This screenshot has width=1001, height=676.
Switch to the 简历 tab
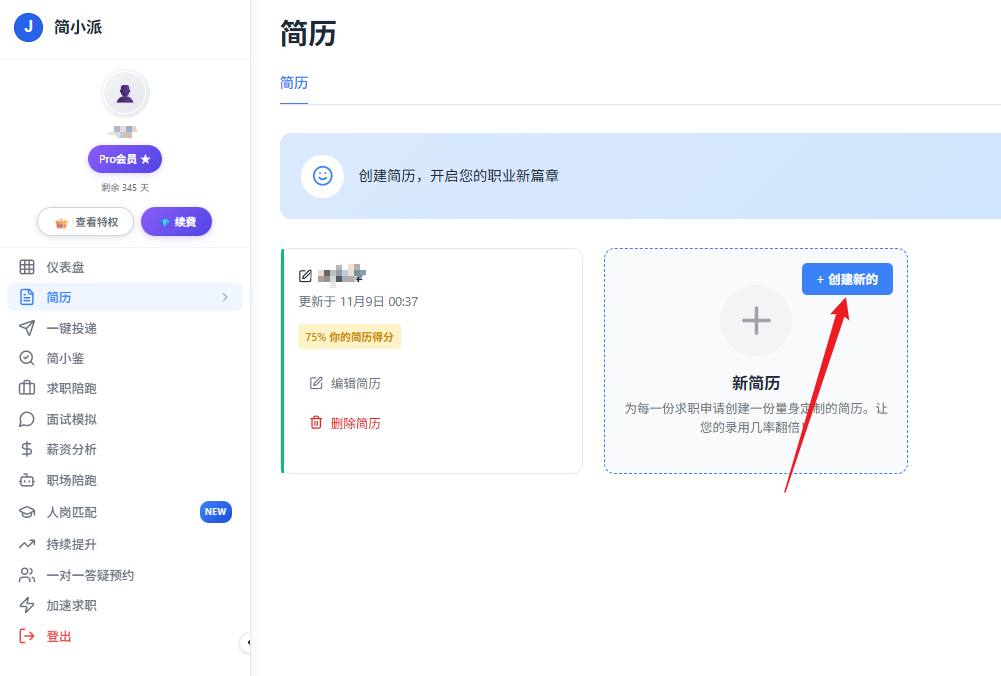pyautogui.click(x=293, y=83)
